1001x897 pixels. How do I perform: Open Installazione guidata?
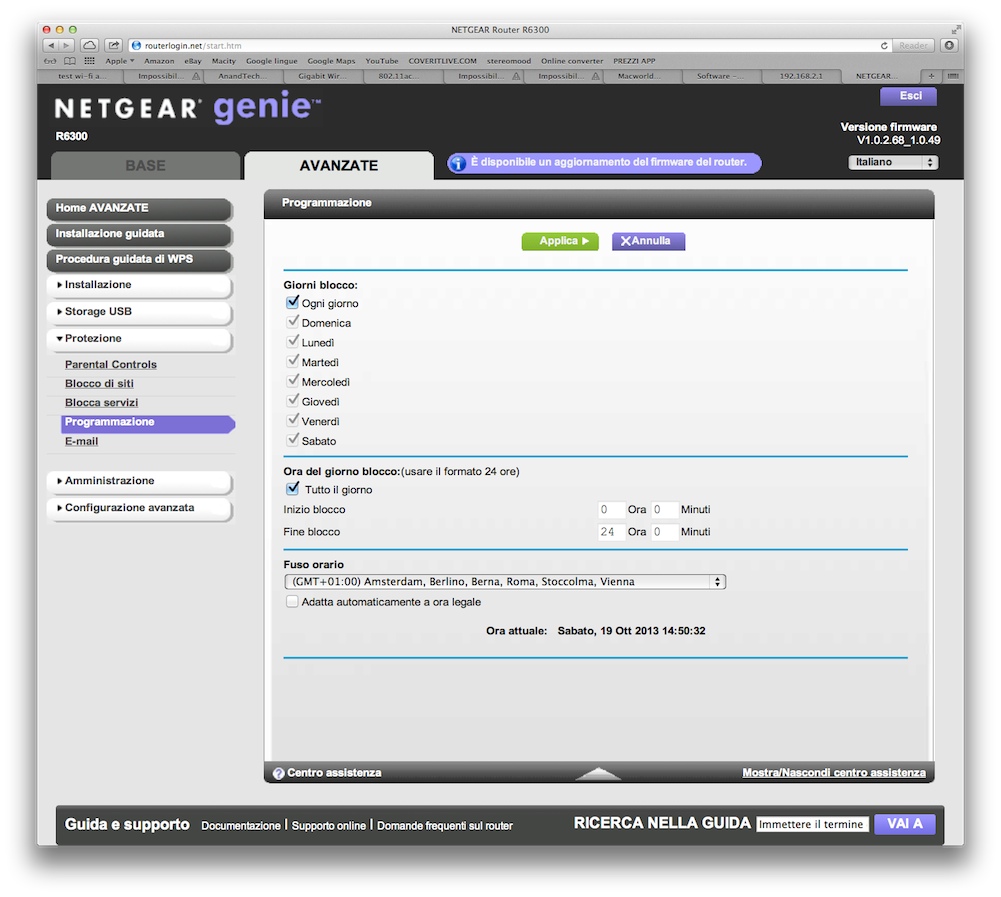[139, 234]
